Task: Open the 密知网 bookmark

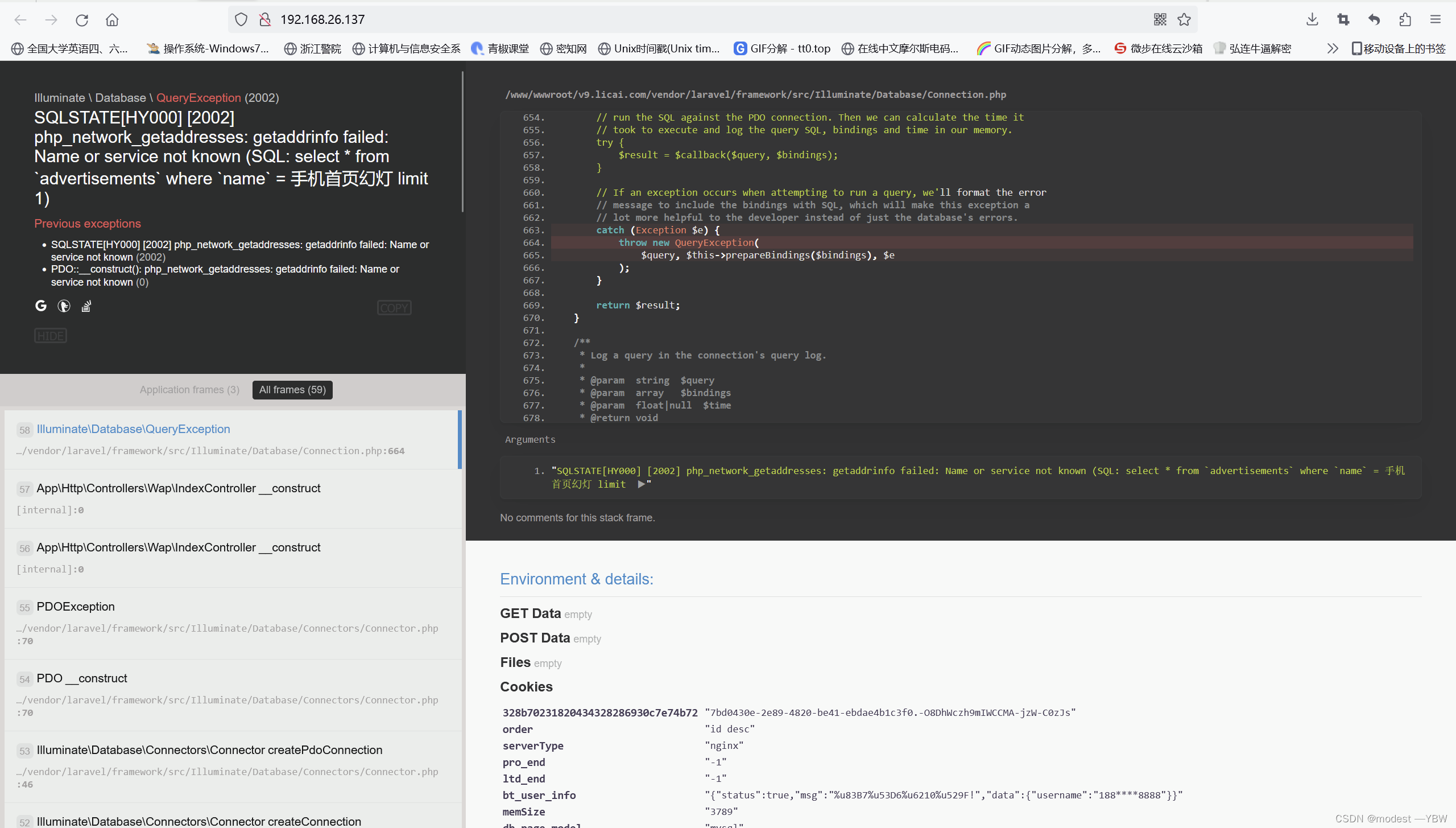Action: tap(564, 49)
